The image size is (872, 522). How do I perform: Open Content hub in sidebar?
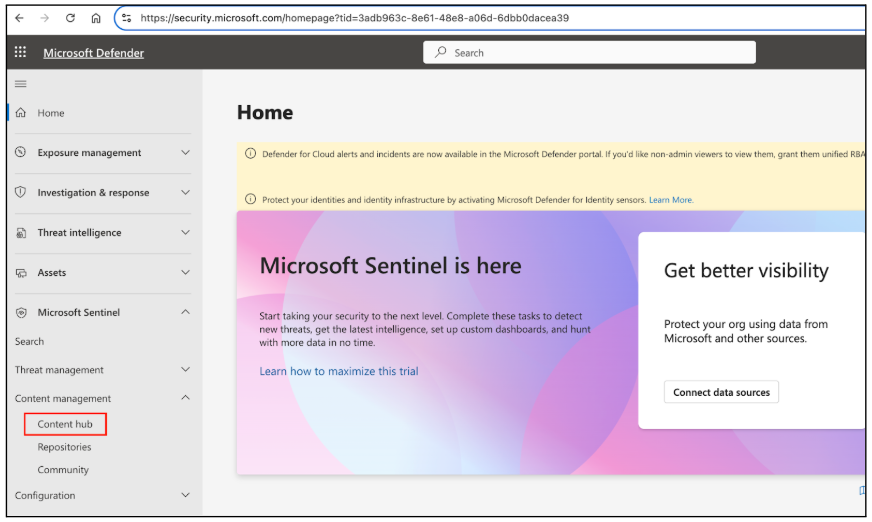click(x=65, y=424)
